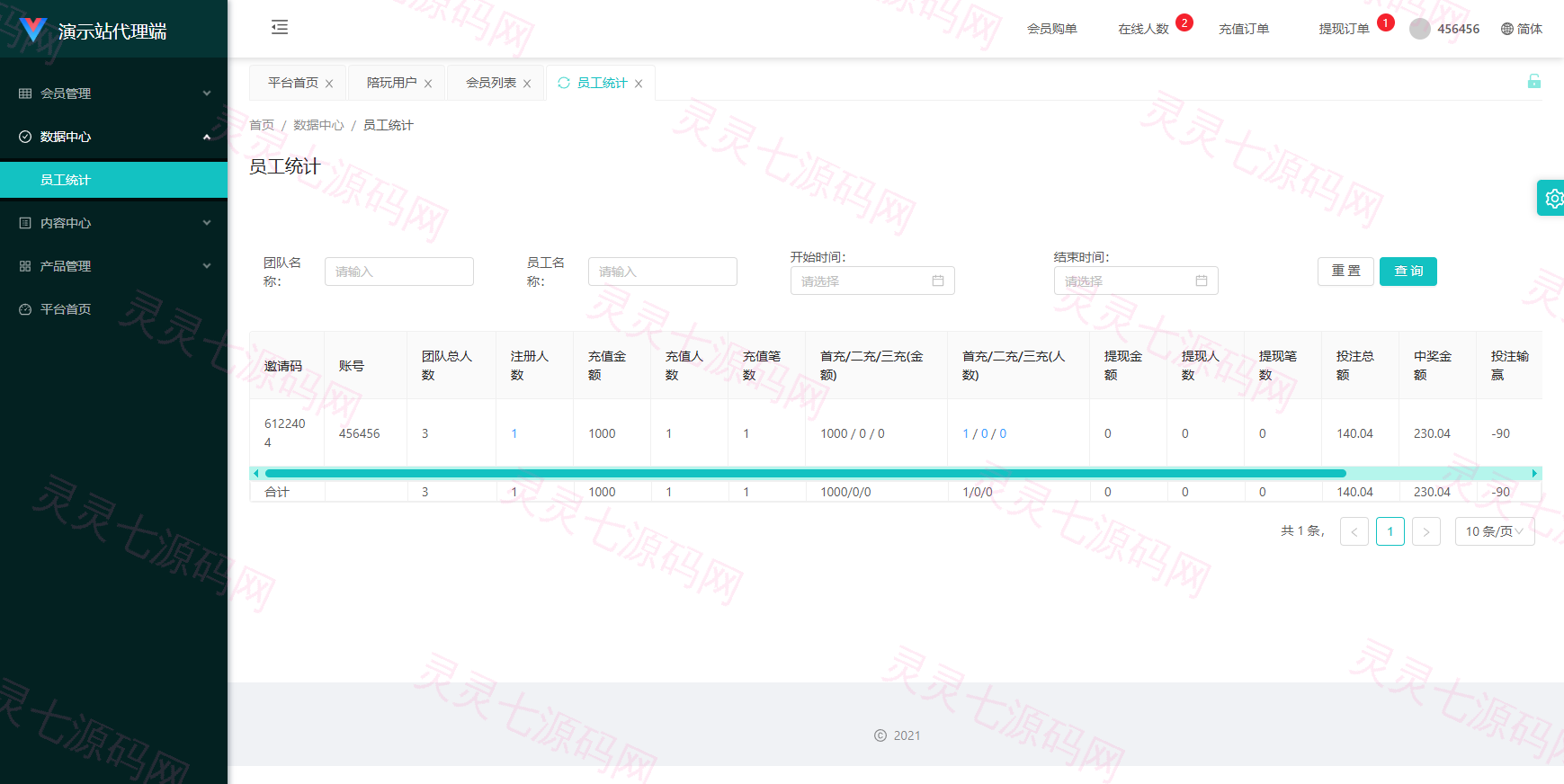
Task: Collapse 数据中心 menu
Action: pos(113,137)
